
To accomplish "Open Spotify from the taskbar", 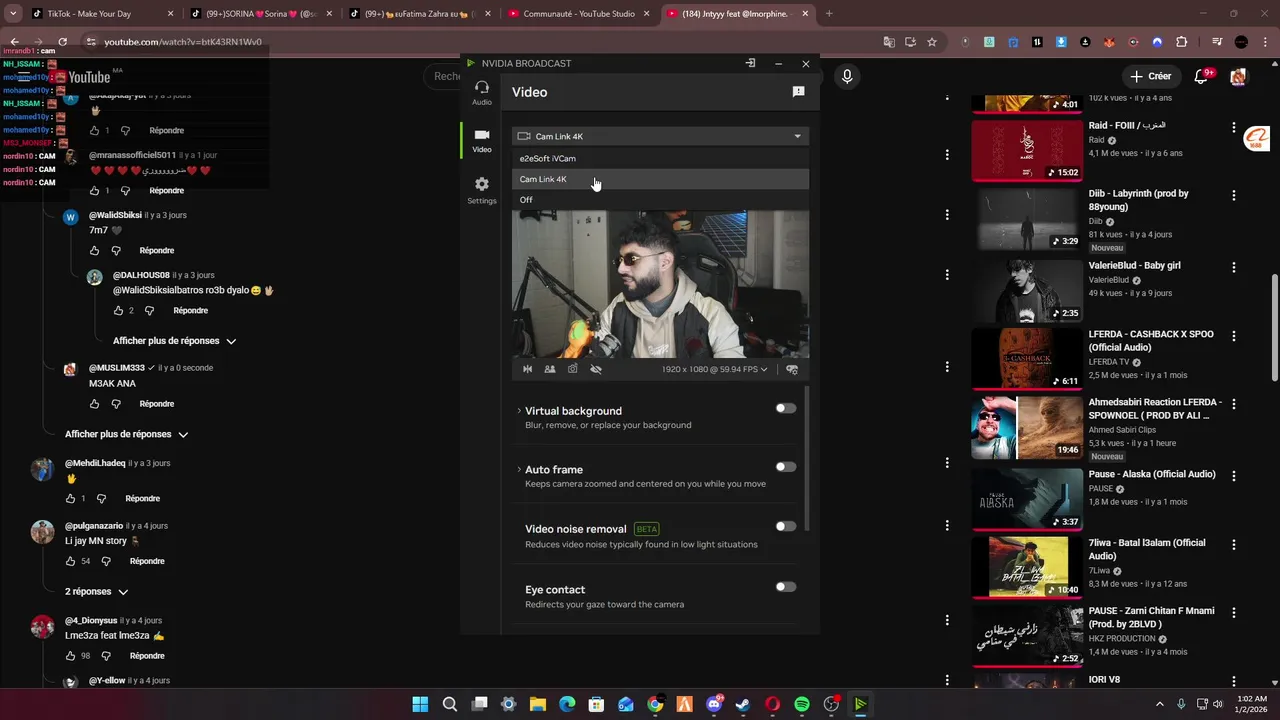I will pos(801,704).
